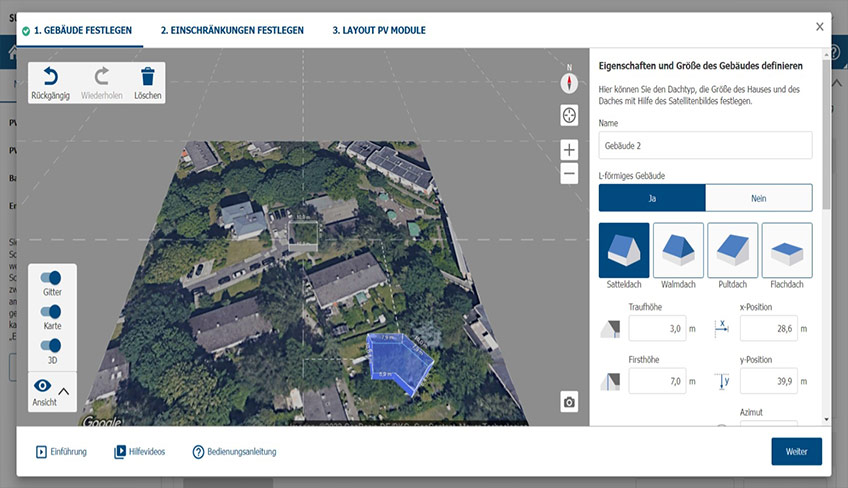Click the properties panel vertical scrollbar
This screenshot has height=488, width=848.
click(826, 134)
